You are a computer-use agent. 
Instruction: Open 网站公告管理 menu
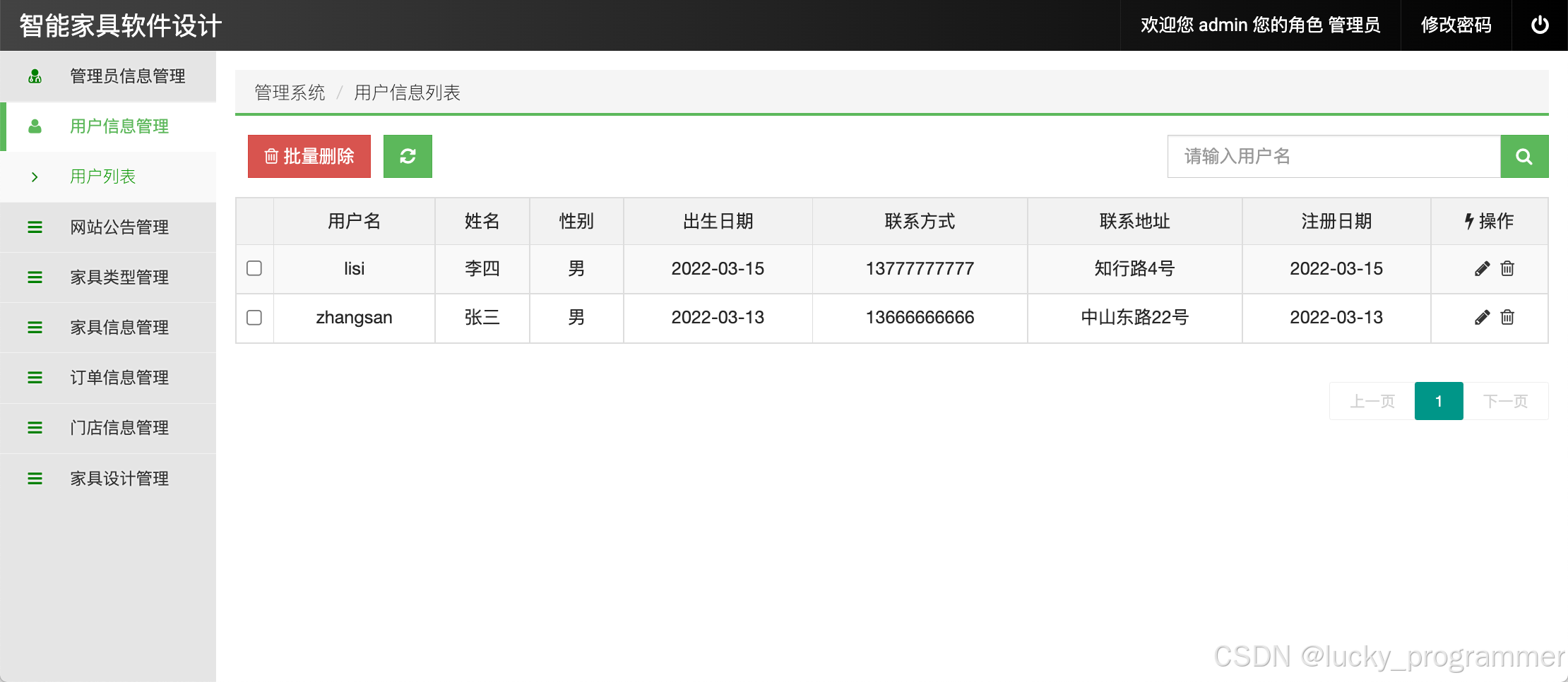tap(108, 227)
